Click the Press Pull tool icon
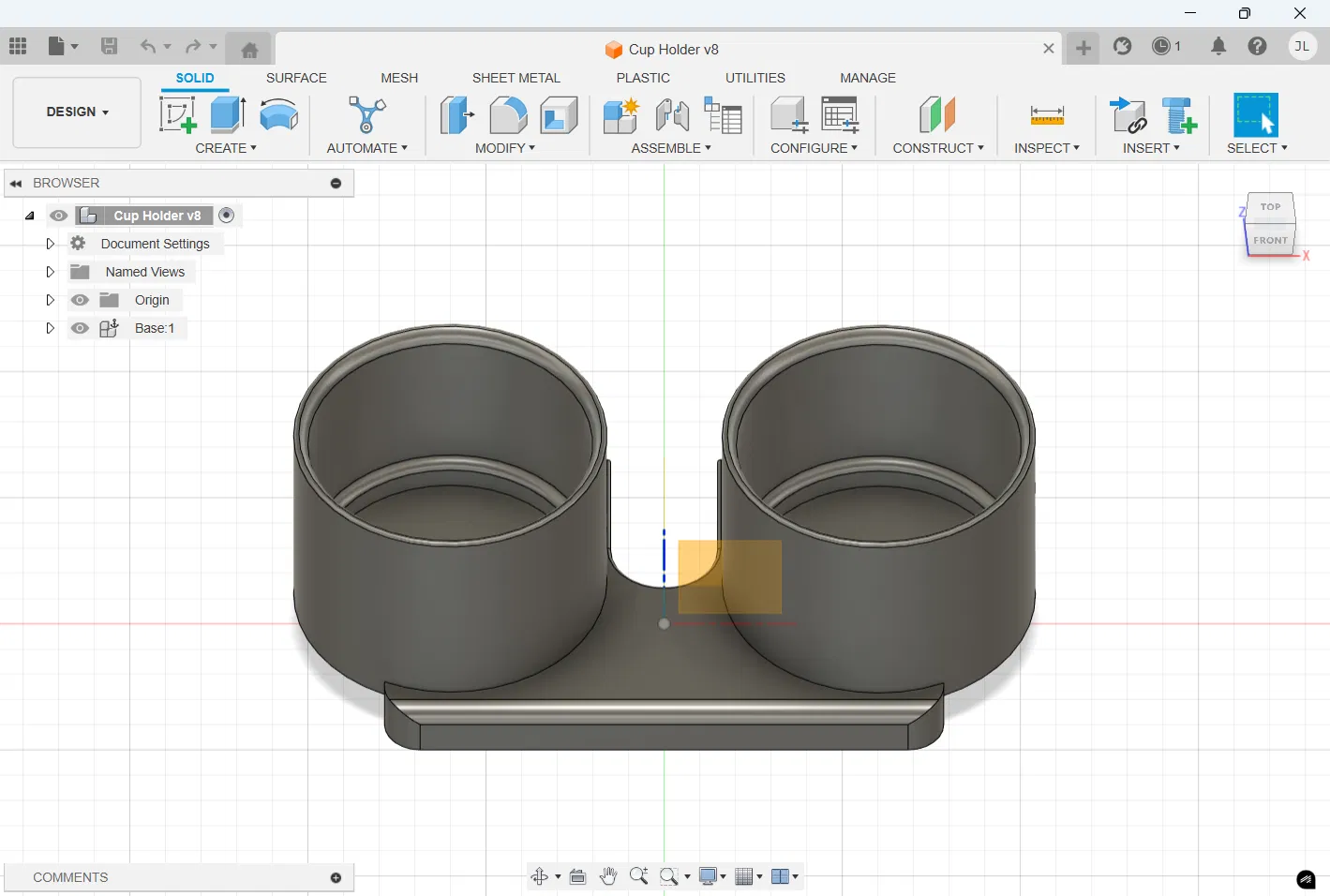This screenshot has width=1330, height=896. point(456,115)
